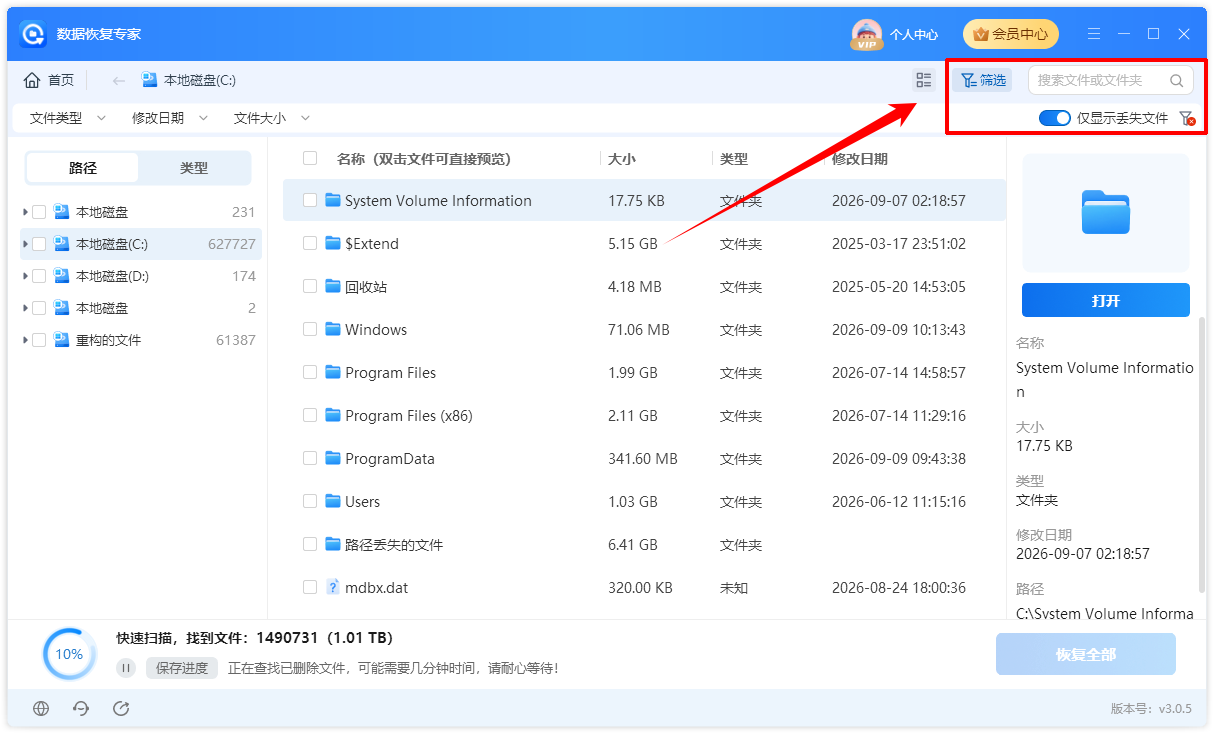Click the back arrow in the path bar
1214x734 pixels.
click(x=118, y=80)
